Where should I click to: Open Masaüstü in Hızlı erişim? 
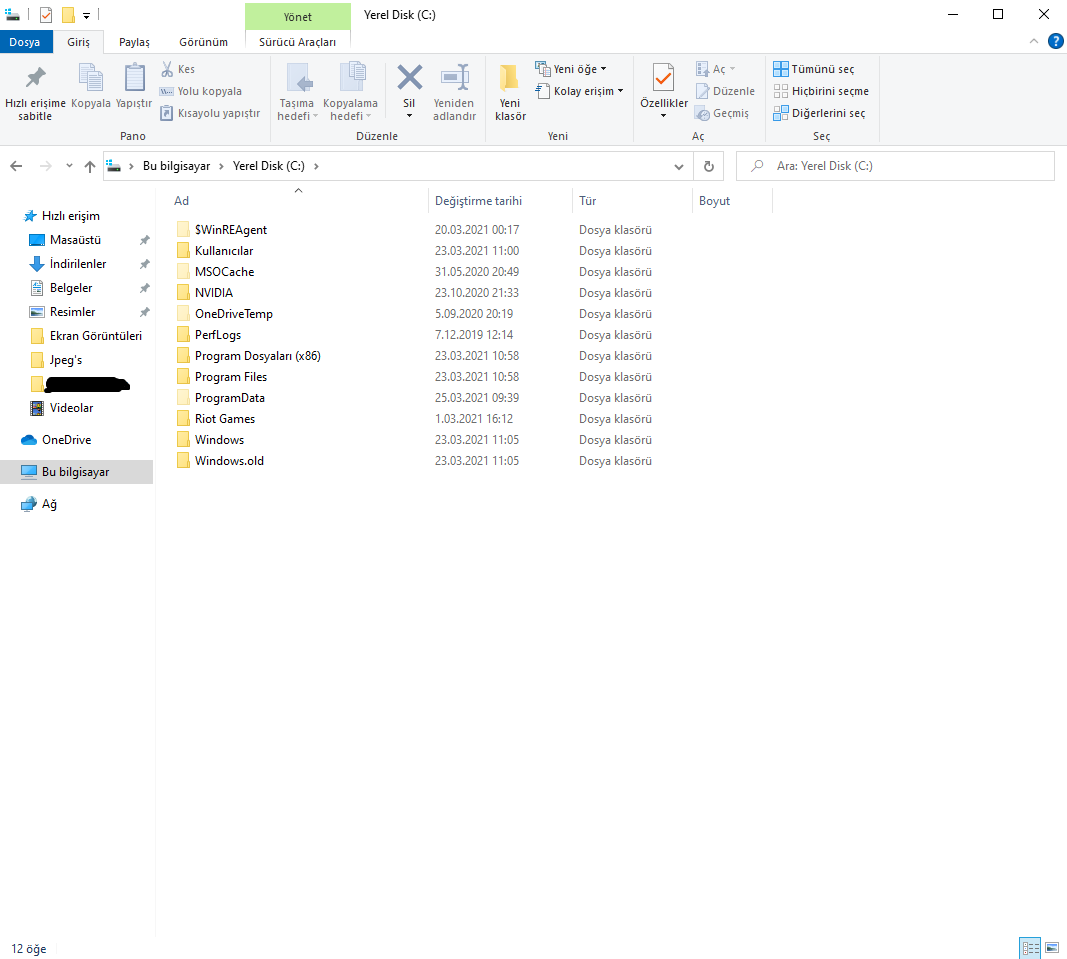[x=75, y=240]
